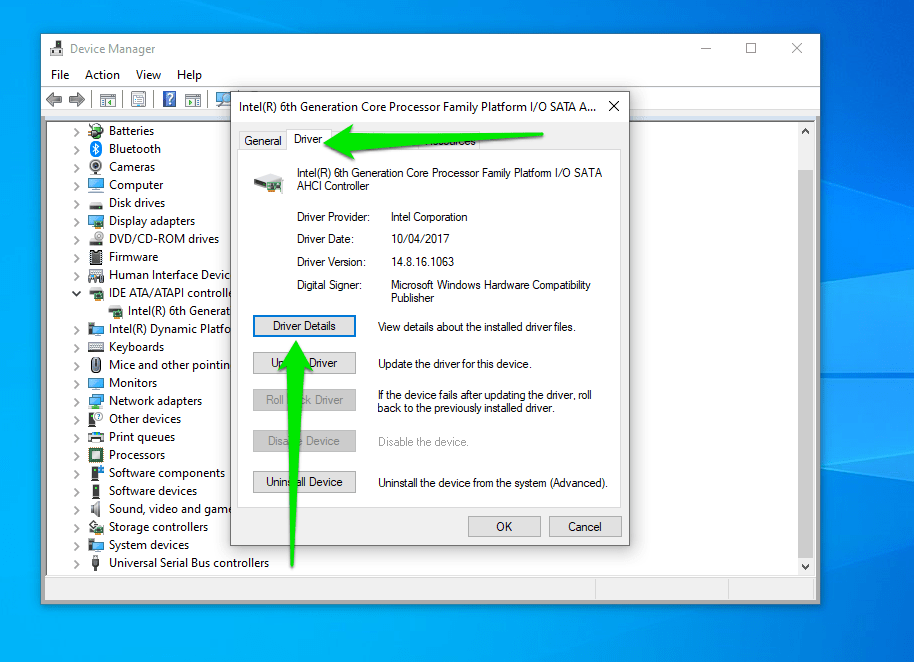Click the Device Manager title bar icon
Image resolution: width=914 pixels, height=662 pixels.
click(x=57, y=48)
